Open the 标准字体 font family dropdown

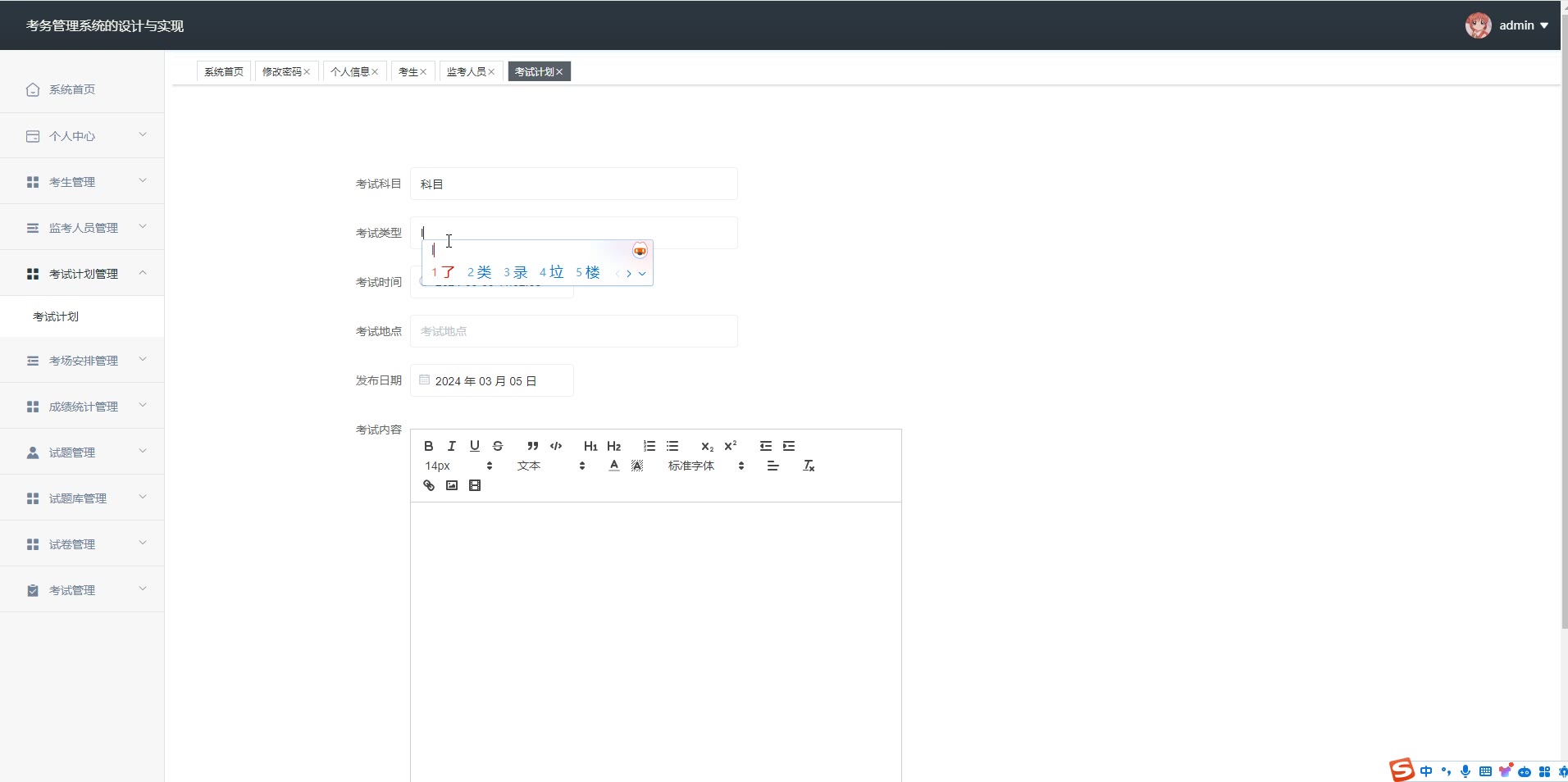705,466
